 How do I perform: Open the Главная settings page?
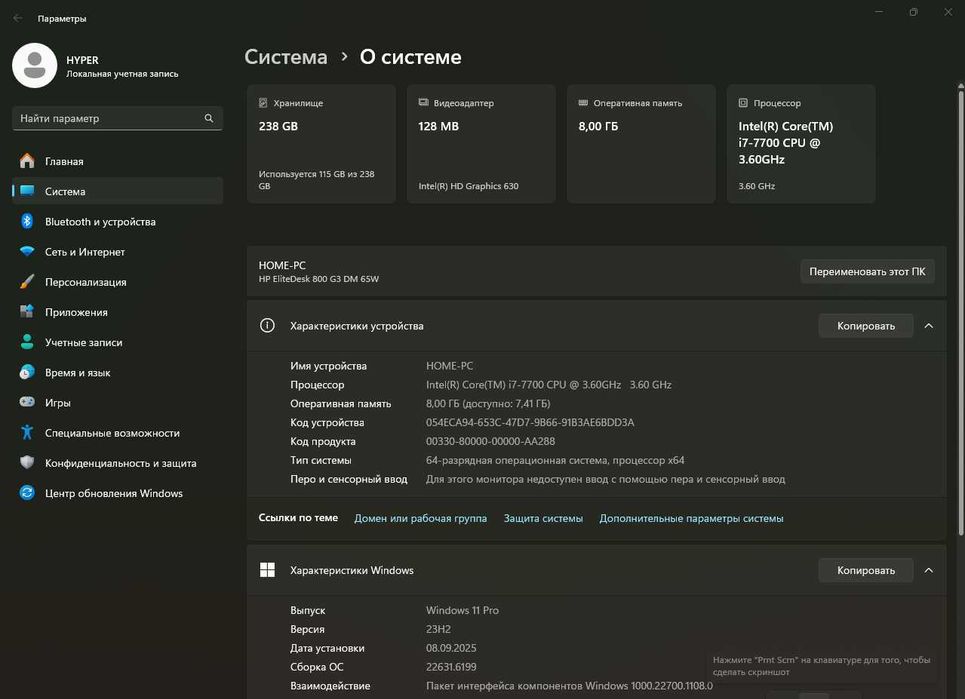tap(118, 161)
